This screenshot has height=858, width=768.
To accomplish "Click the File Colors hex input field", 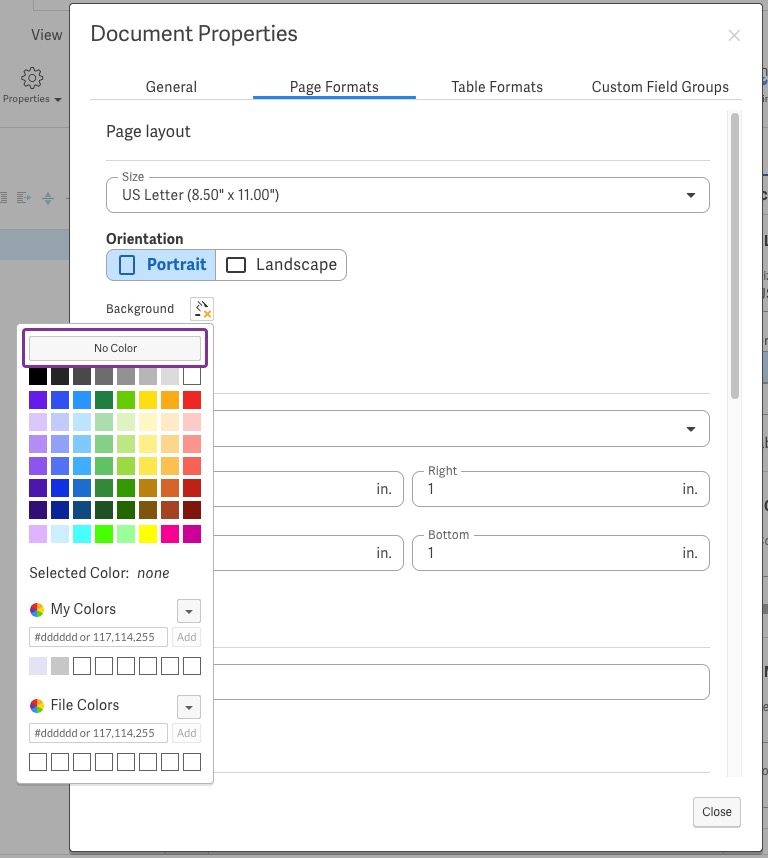I will 98,733.
